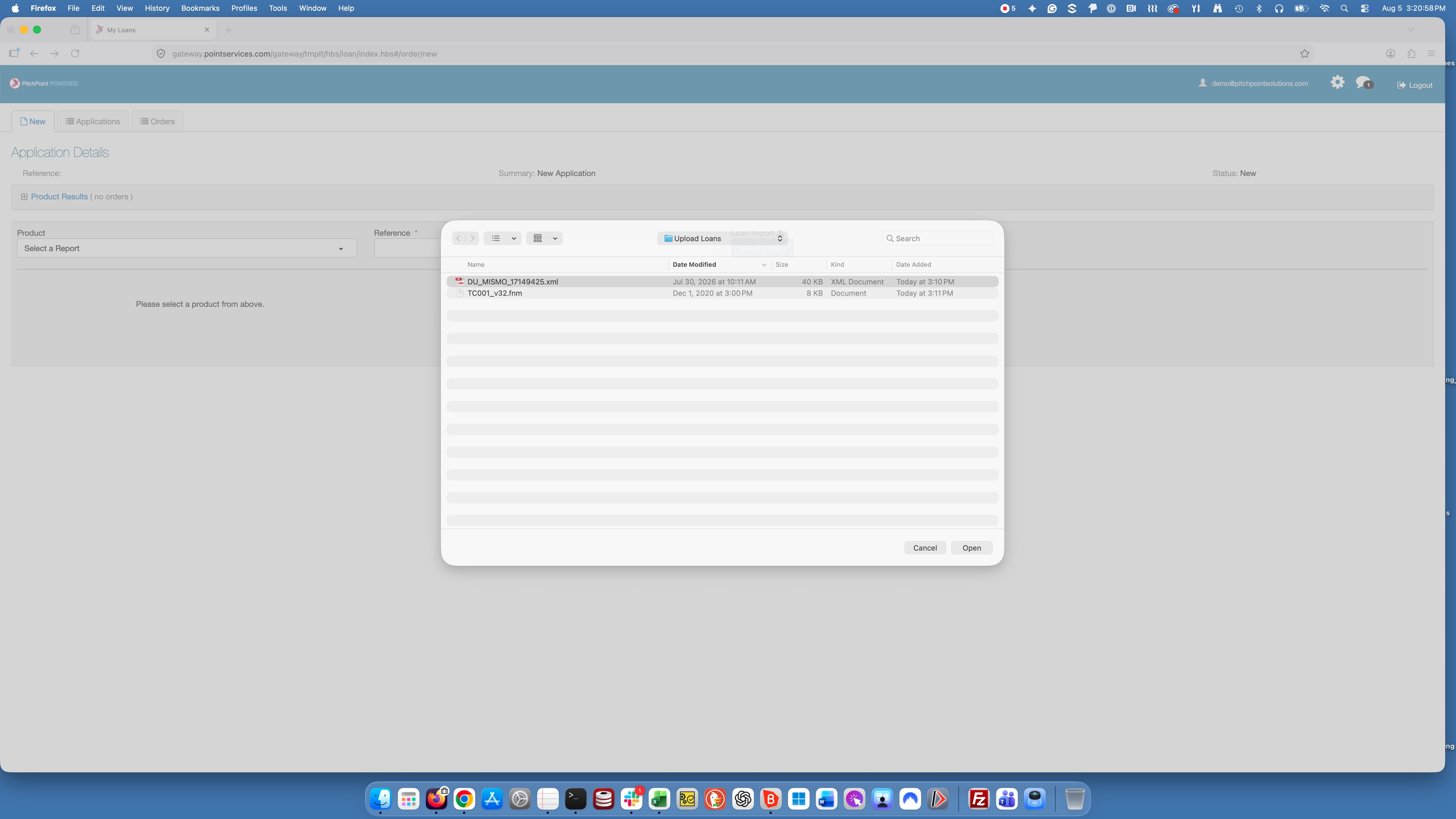This screenshot has height=819, width=1456.
Task: Open Terminal from the Dock
Action: 575,799
